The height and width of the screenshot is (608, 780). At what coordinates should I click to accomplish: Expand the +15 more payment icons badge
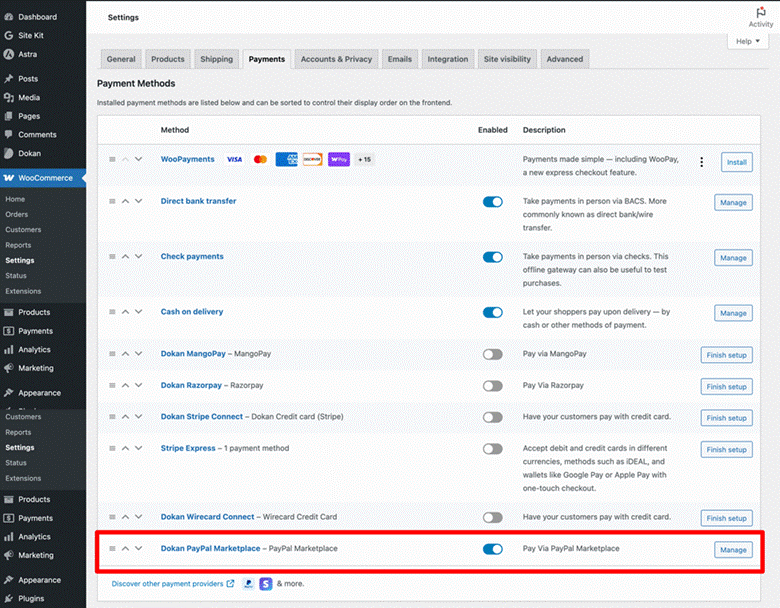(364, 160)
